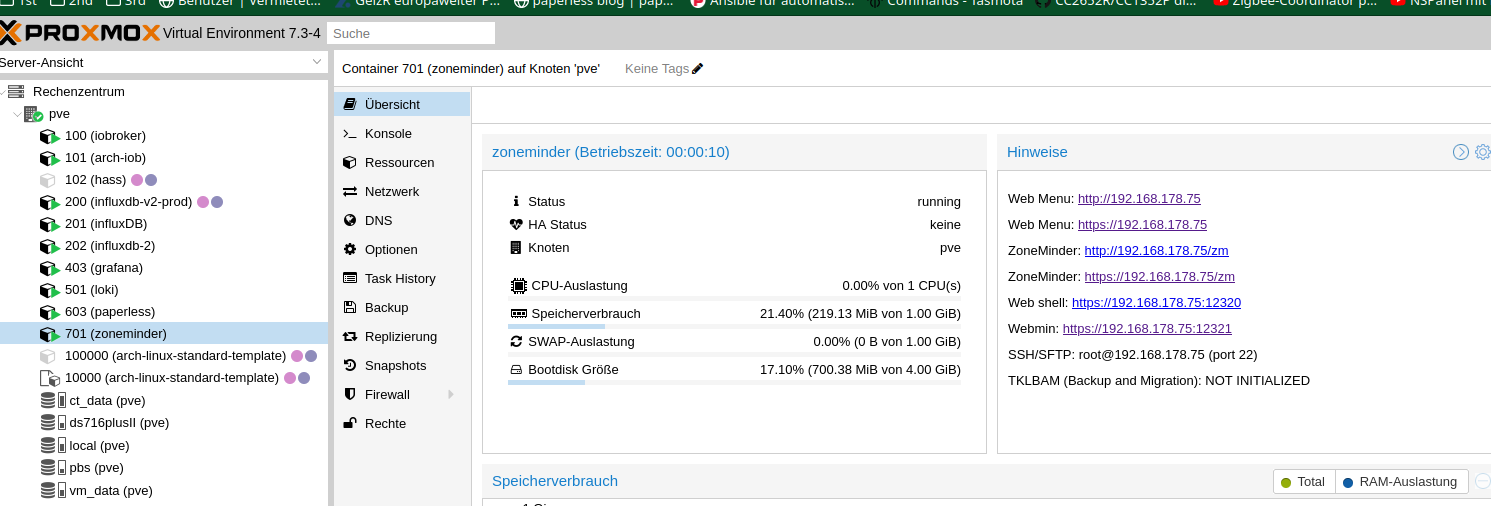The height and width of the screenshot is (506, 1491).
Task: Select the local (pve) storage
Action: (x=100, y=445)
